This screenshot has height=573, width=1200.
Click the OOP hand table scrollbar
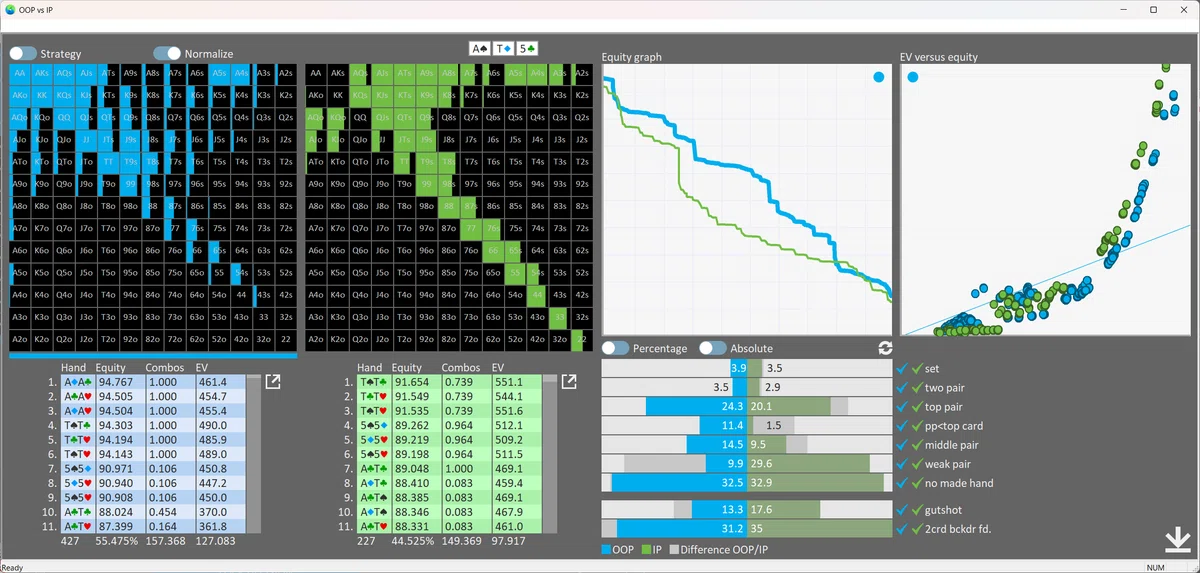point(254,454)
